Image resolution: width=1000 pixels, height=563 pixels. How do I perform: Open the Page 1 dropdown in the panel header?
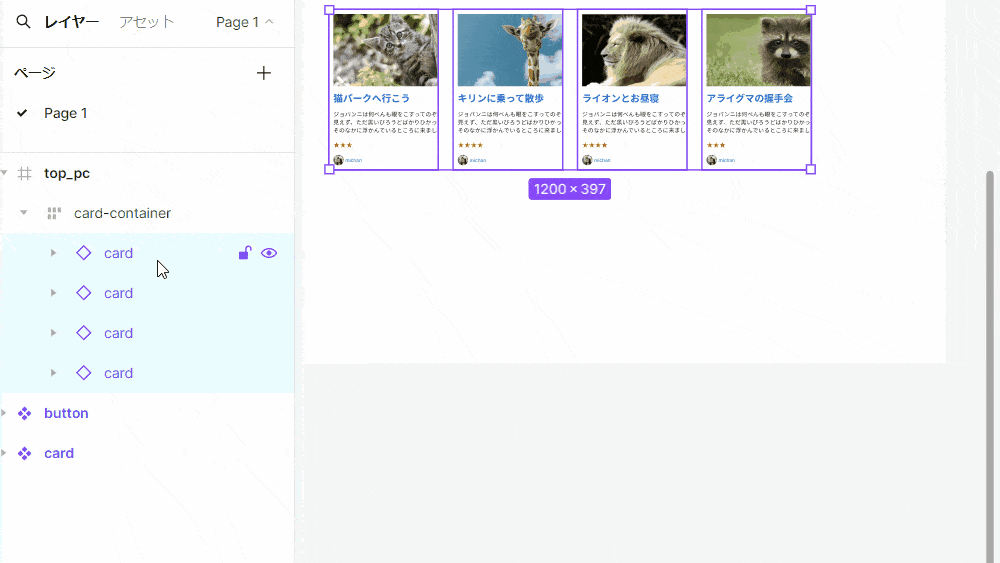pyautogui.click(x=244, y=22)
